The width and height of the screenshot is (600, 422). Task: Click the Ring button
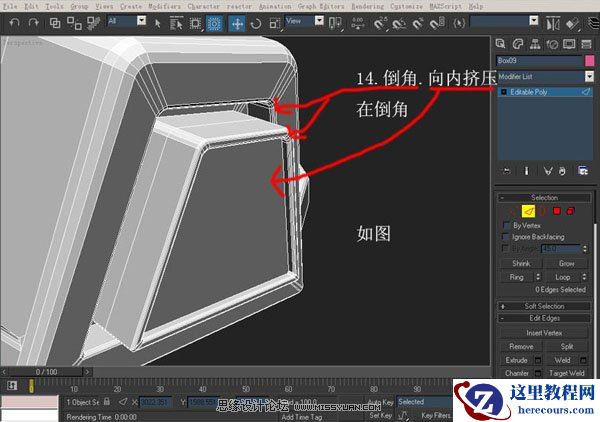[516, 277]
